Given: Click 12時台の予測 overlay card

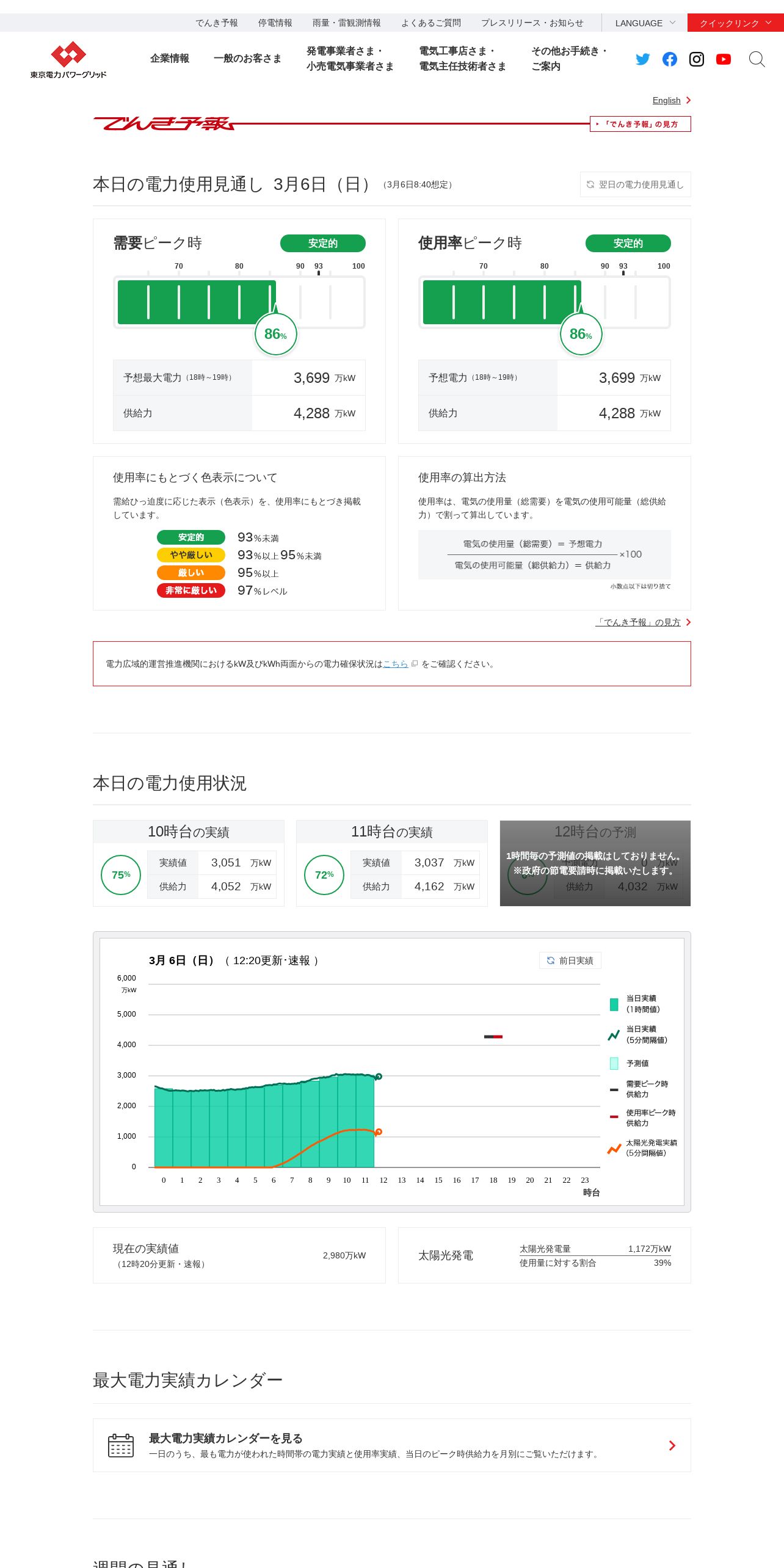Looking at the screenshot, I should (x=595, y=863).
